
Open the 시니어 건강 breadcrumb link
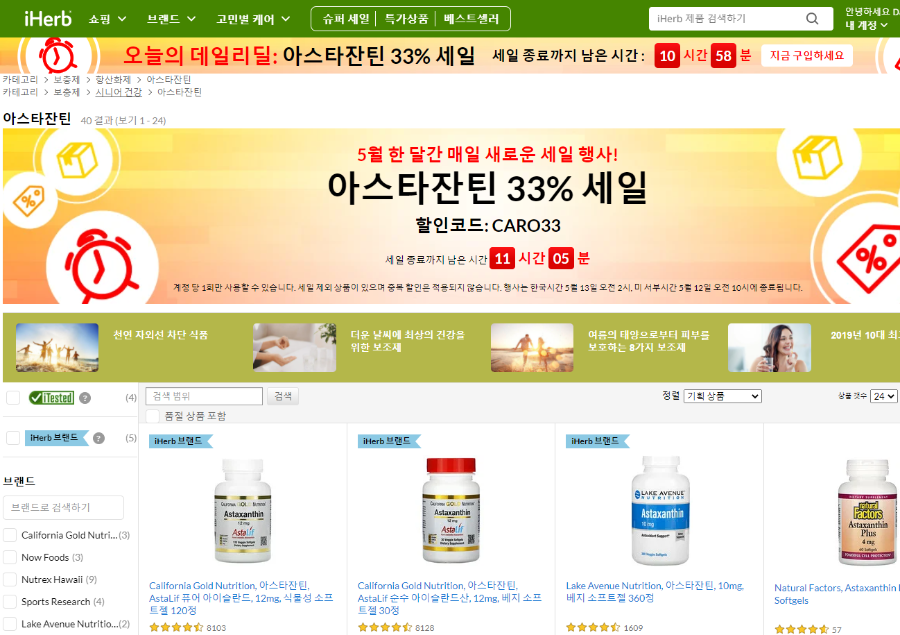[x=118, y=92]
